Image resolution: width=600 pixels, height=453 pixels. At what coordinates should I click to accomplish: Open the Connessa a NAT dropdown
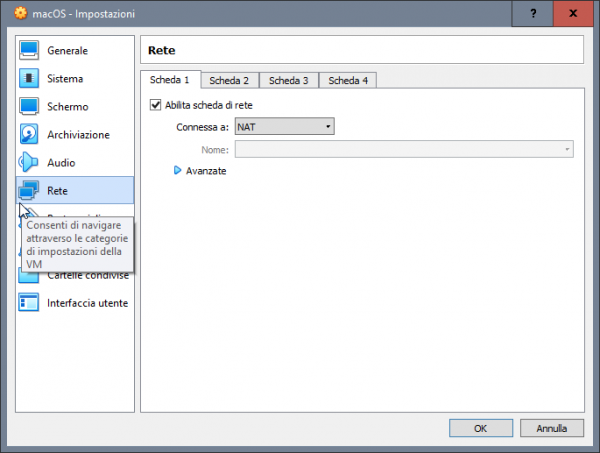pyautogui.click(x=284, y=126)
